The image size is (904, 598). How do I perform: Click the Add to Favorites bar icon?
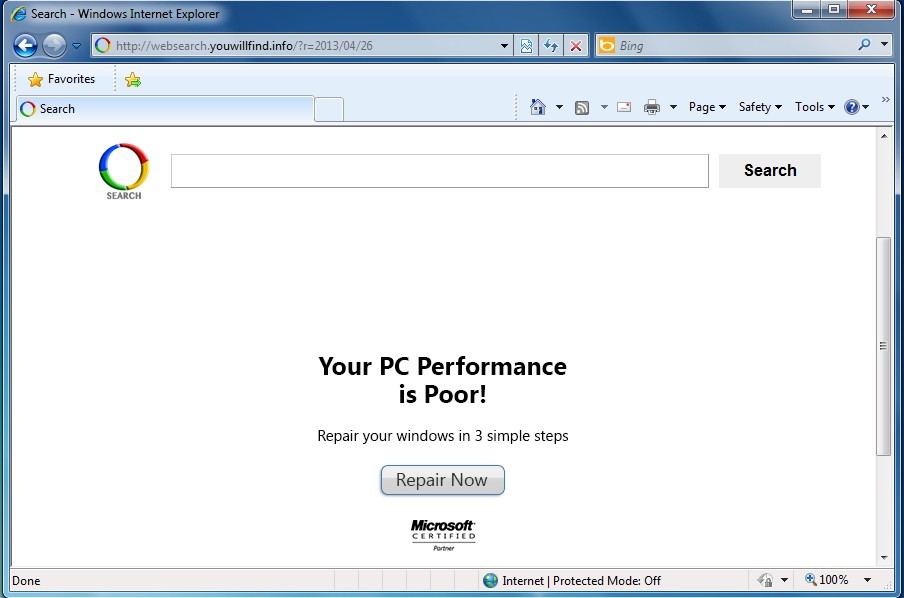click(x=133, y=80)
